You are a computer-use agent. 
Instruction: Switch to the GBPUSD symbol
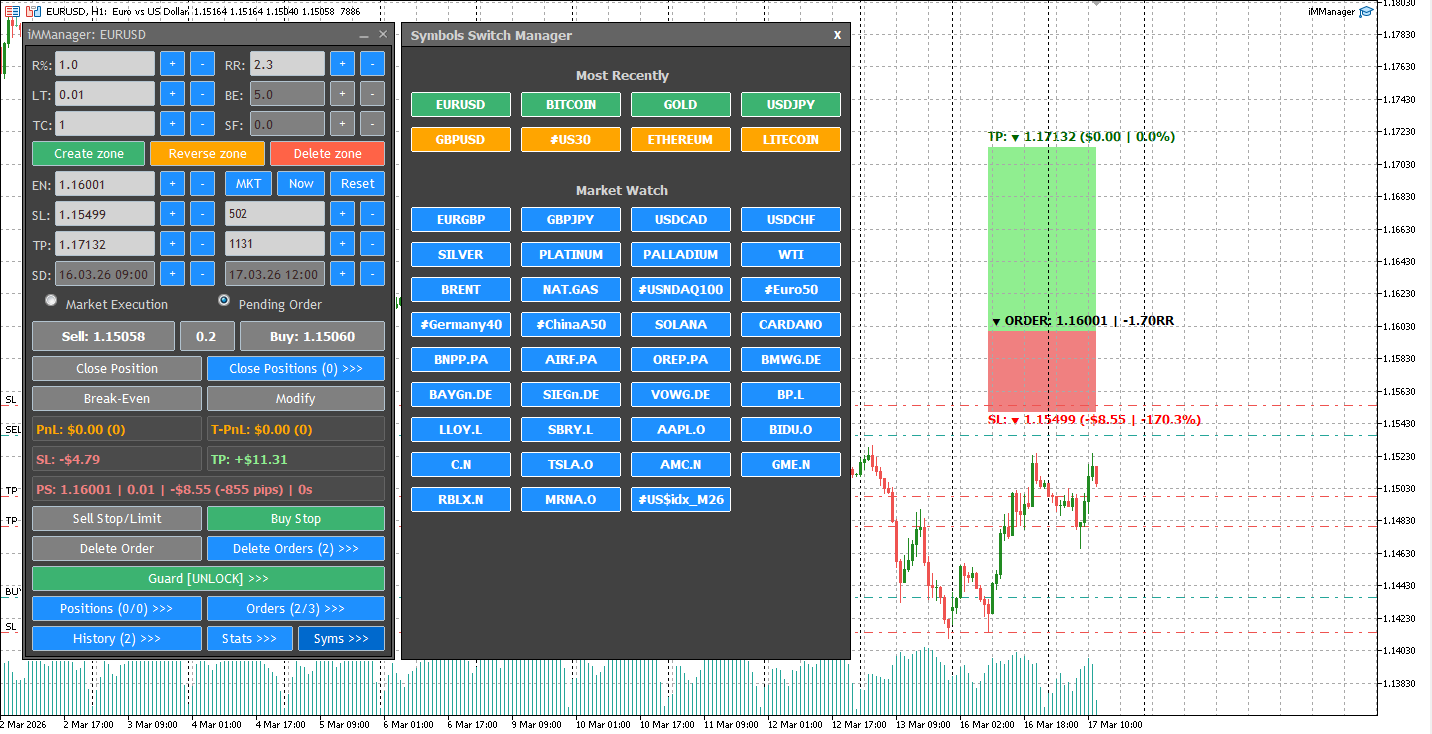point(461,140)
